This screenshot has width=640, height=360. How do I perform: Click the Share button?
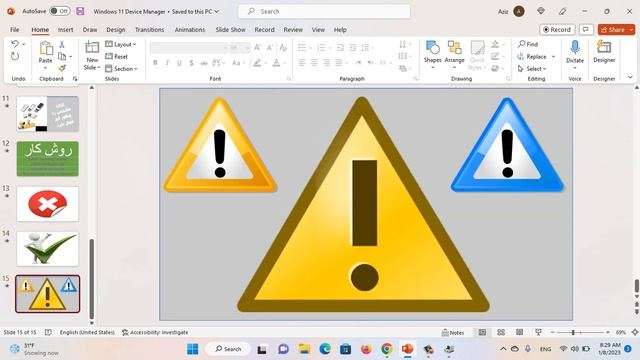[613, 29]
